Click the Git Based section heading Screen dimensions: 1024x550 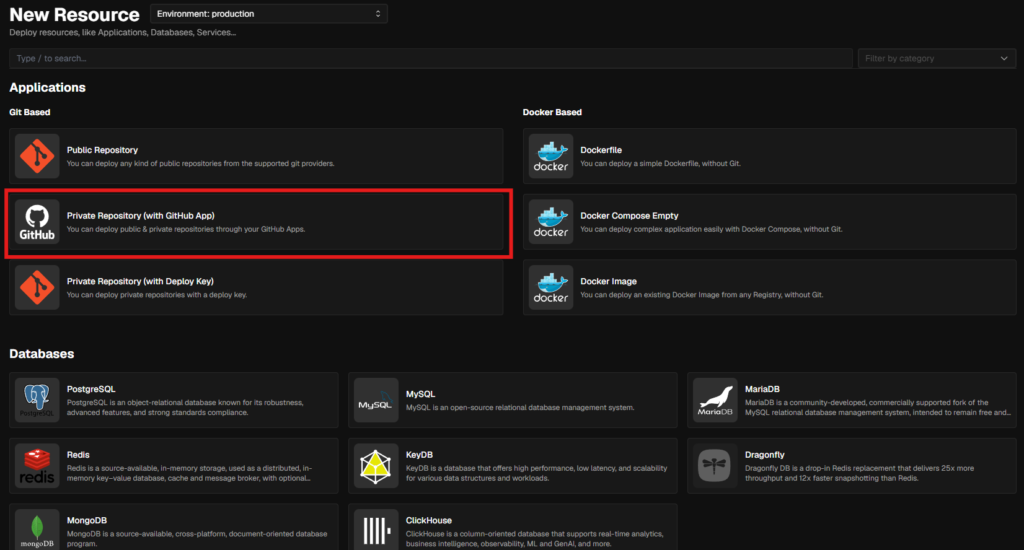pos(29,112)
